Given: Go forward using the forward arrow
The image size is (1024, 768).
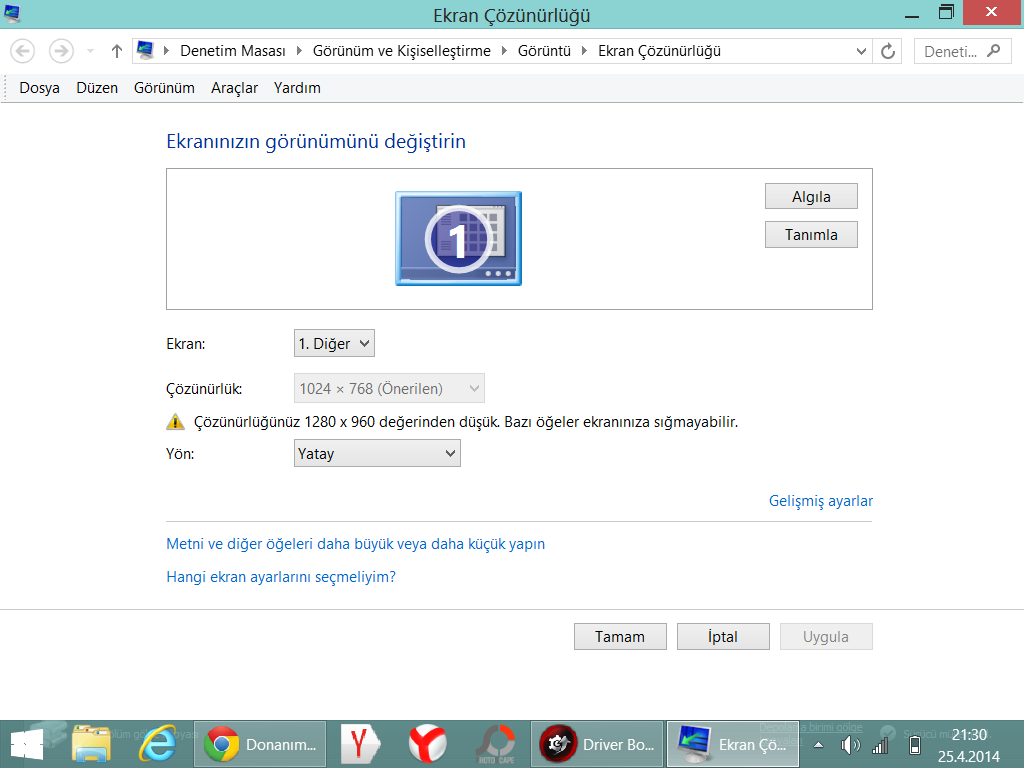Looking at the screenshot, I should pos(61,51).
